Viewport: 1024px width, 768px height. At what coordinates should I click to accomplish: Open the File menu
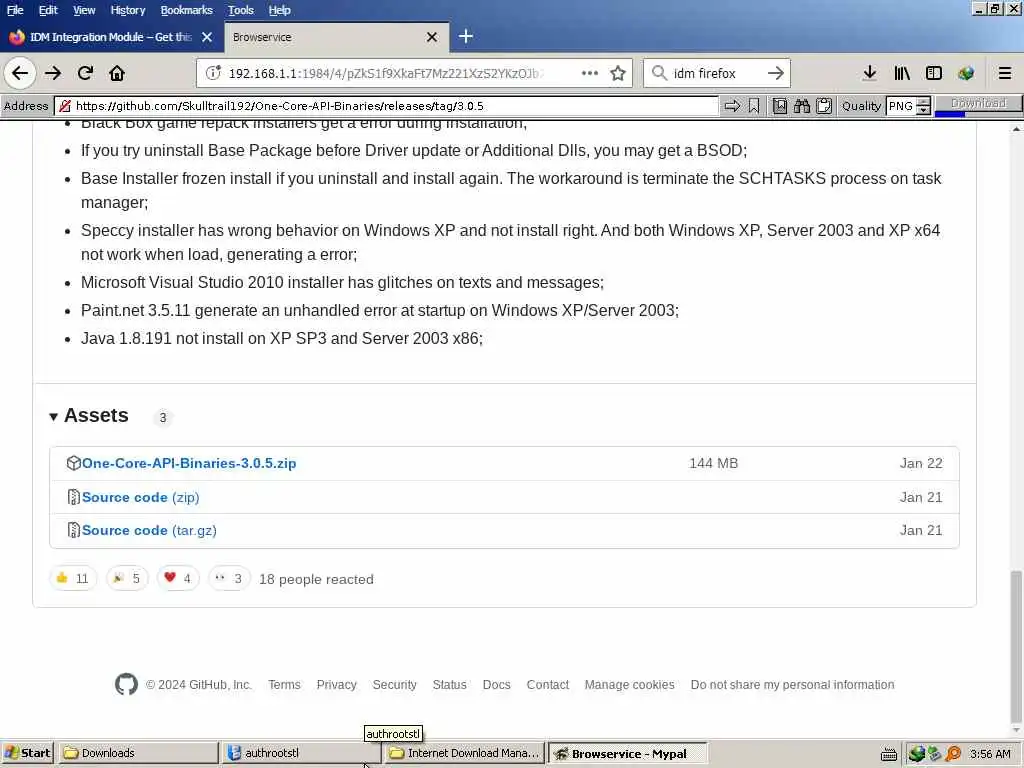[15, 10]
